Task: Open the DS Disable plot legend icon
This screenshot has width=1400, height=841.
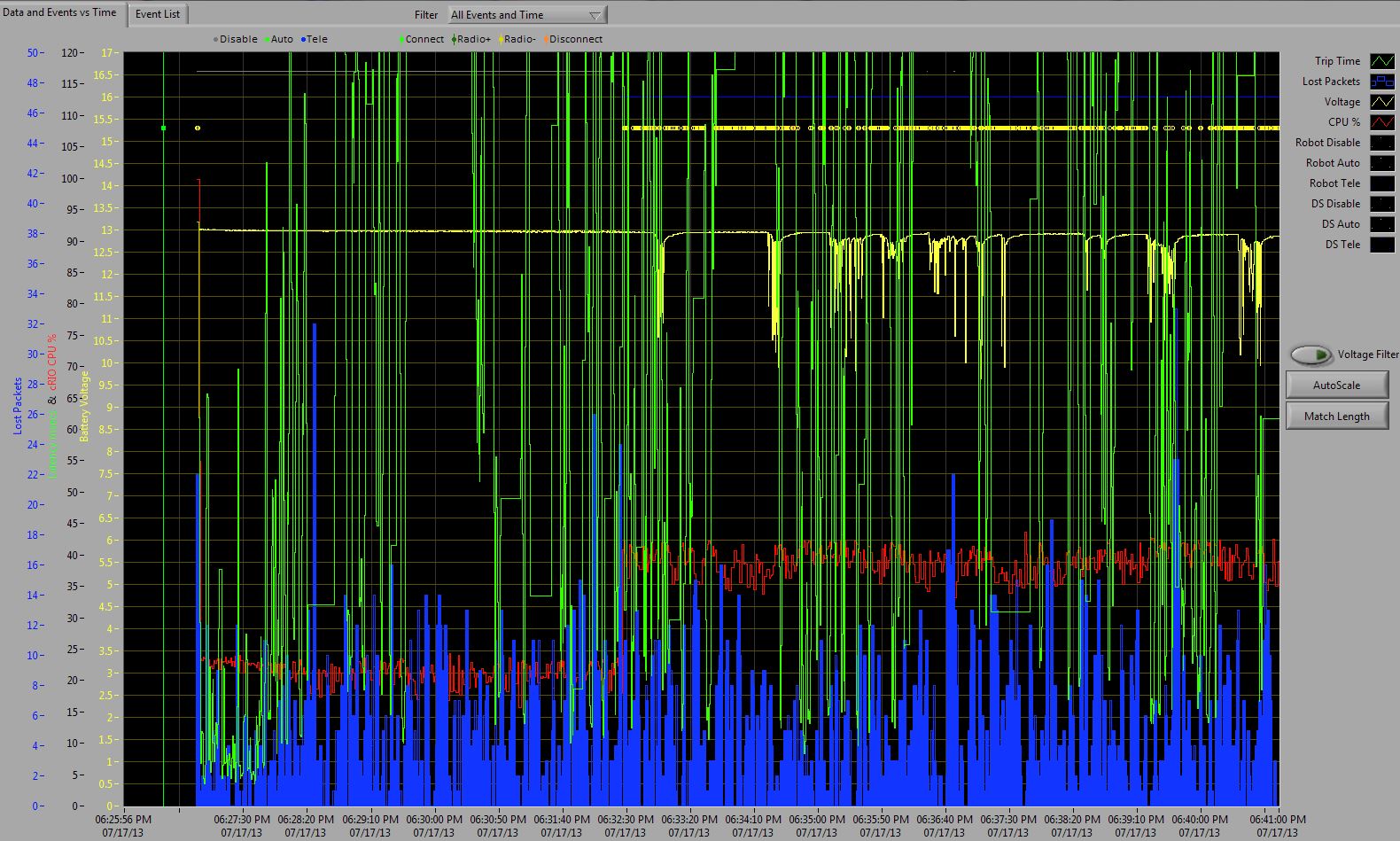Action: [1382, 204]
